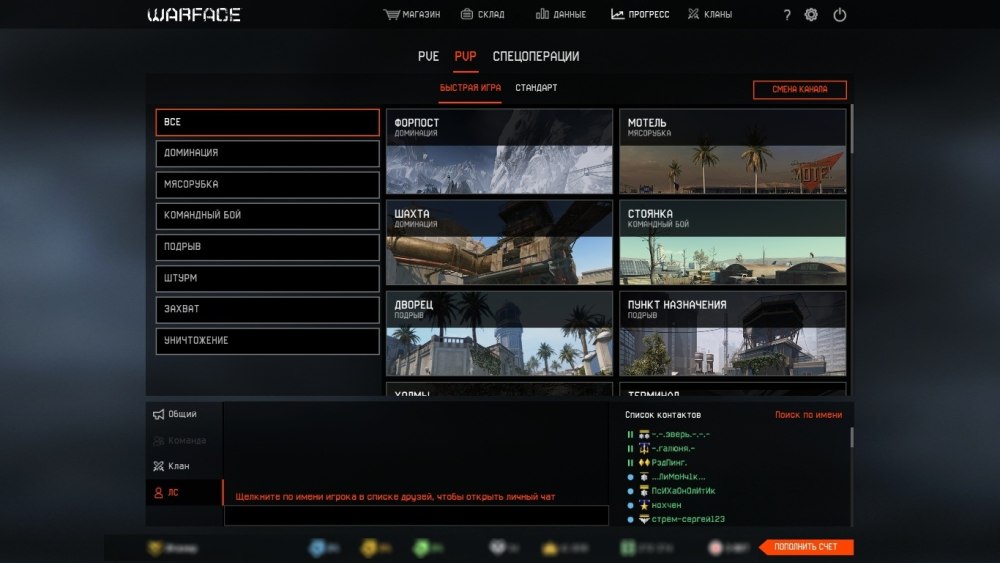Select the Уничтожение mode filter
The image size is (1000, 563).
coord(267,341)
